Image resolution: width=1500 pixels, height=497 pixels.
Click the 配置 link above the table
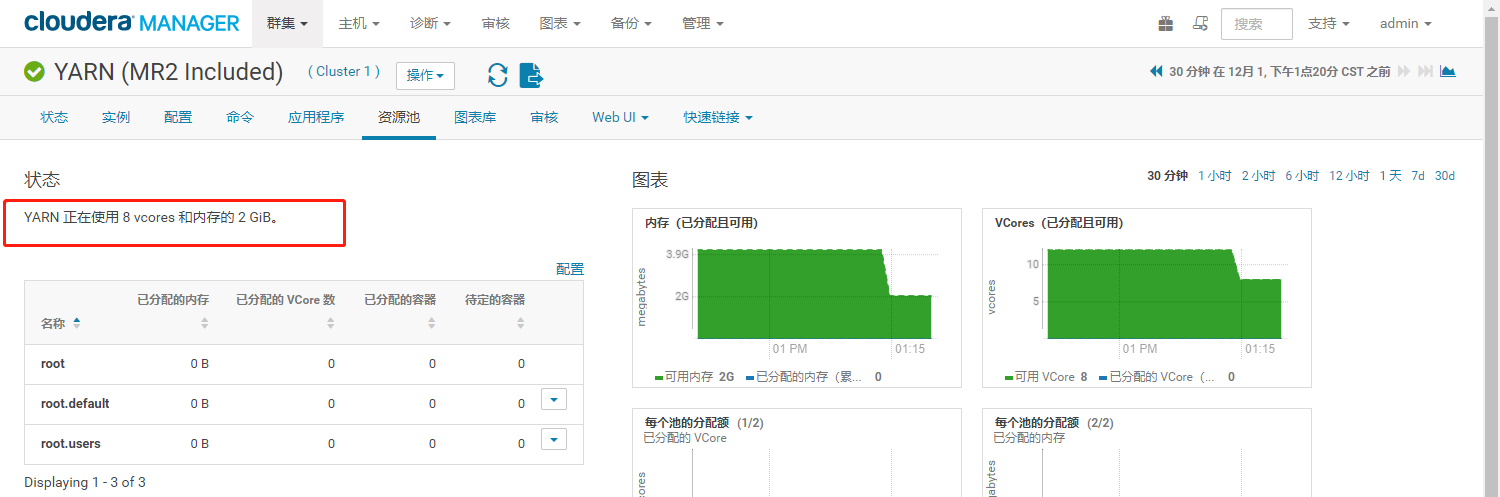pos(570,269)
